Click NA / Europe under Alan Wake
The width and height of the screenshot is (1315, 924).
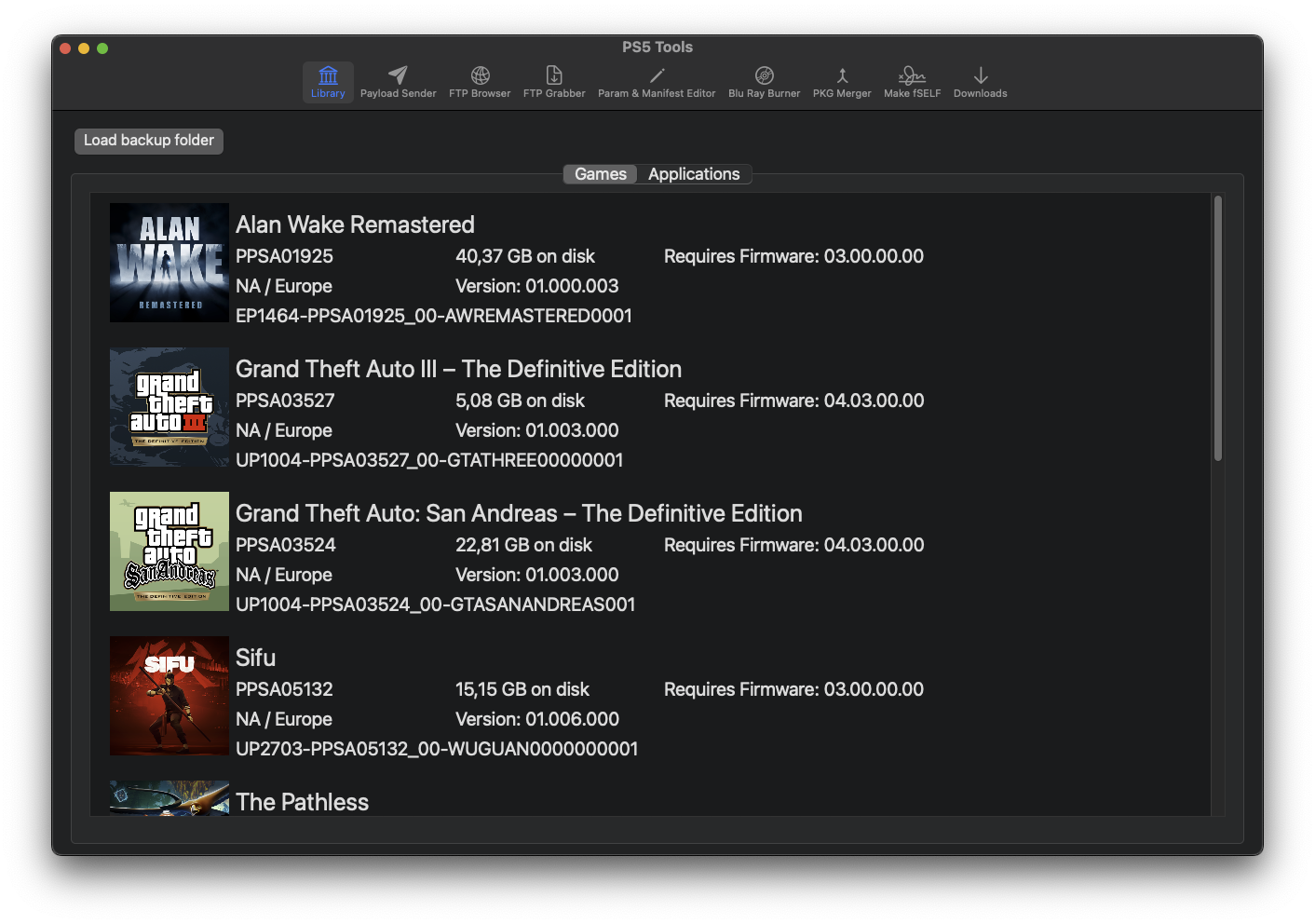pyautogui.click(x=284, y=286)
